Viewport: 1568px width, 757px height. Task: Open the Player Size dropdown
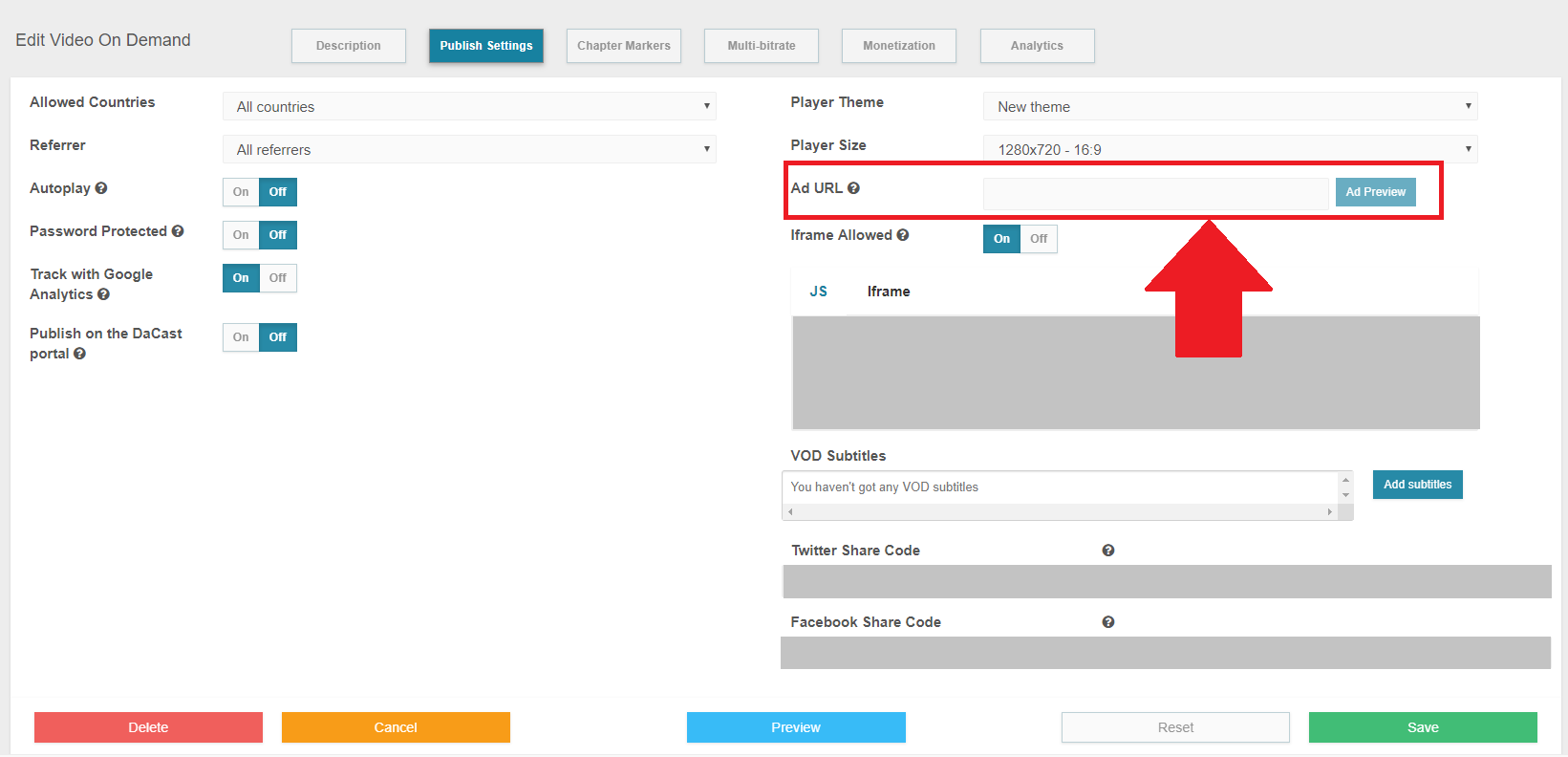pos(1231,149)
